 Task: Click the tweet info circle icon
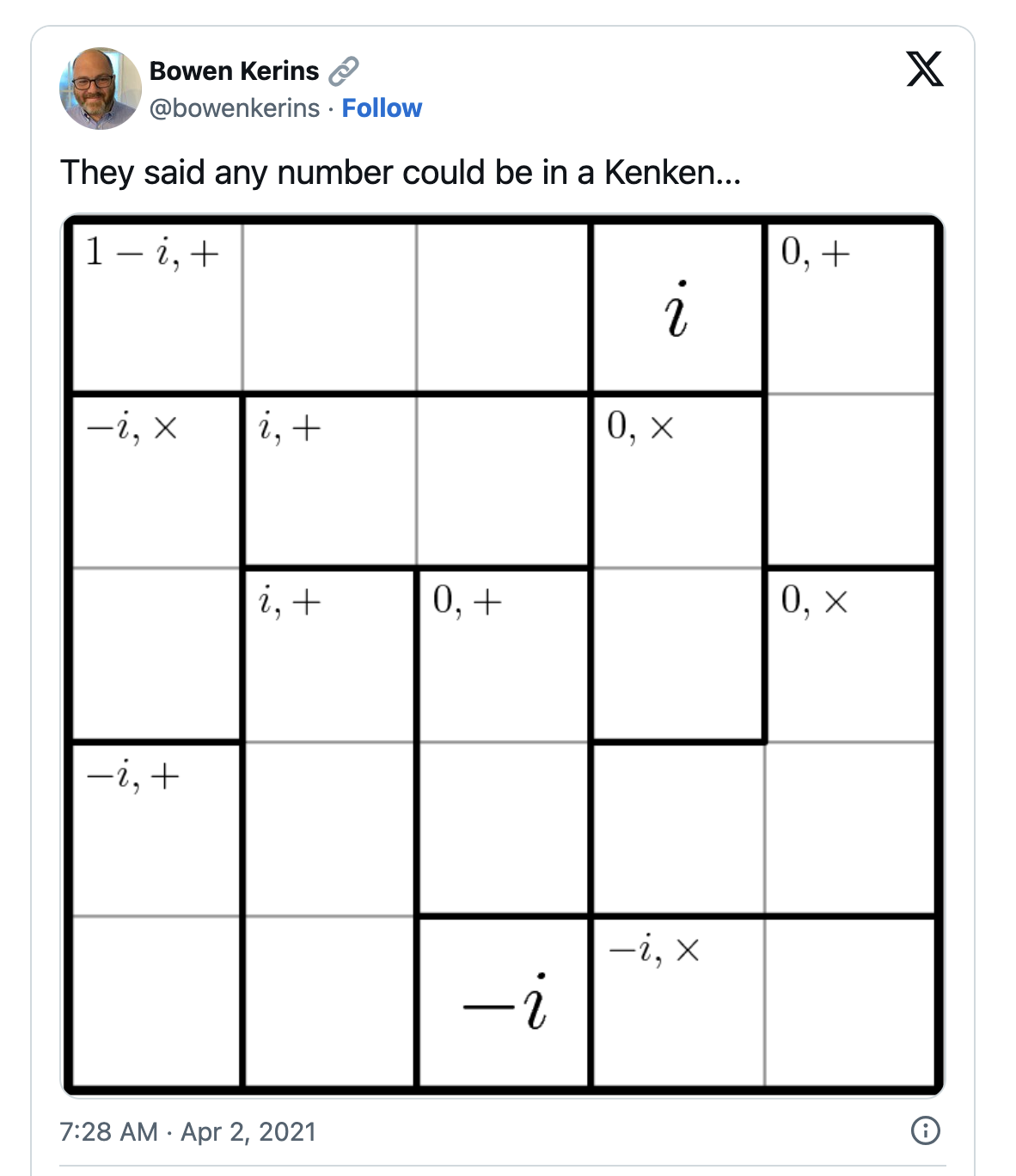tap(925, 1130)
